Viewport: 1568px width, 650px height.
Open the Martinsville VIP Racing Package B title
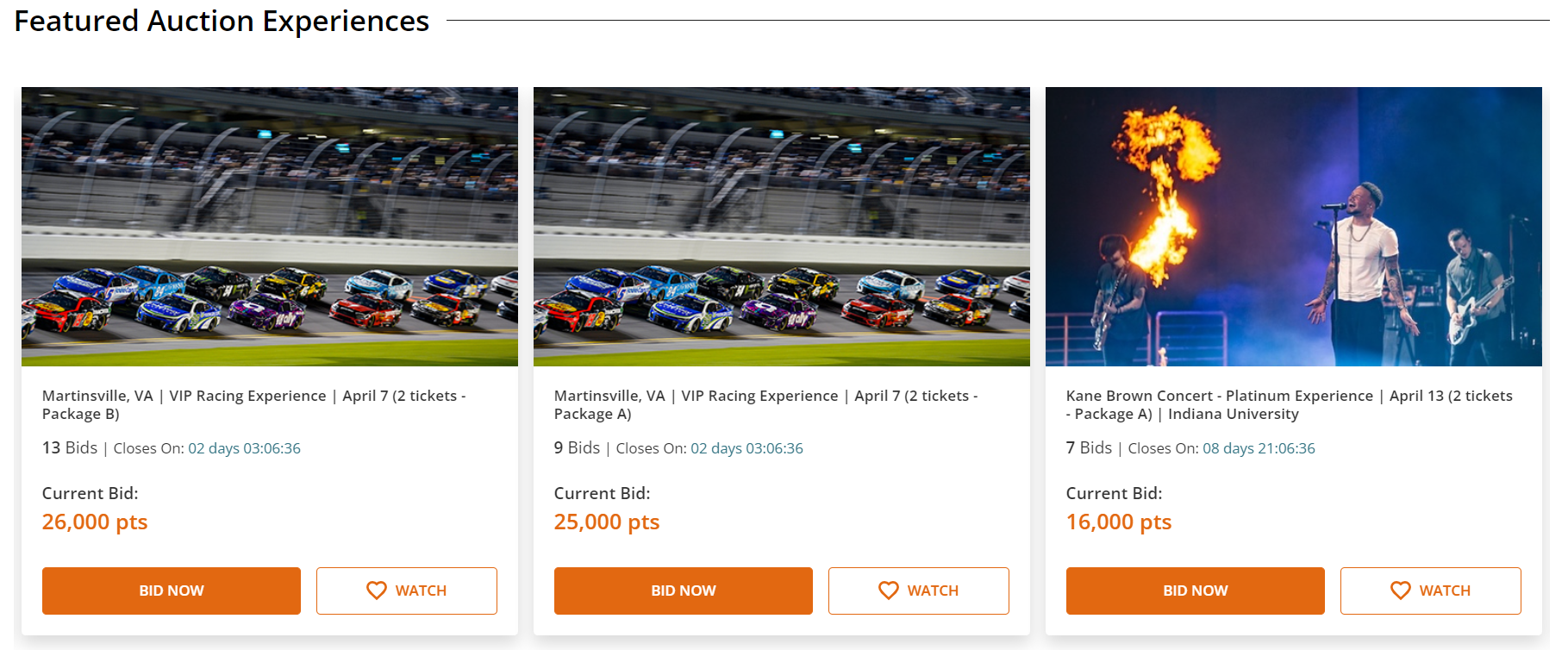[253, 404]
